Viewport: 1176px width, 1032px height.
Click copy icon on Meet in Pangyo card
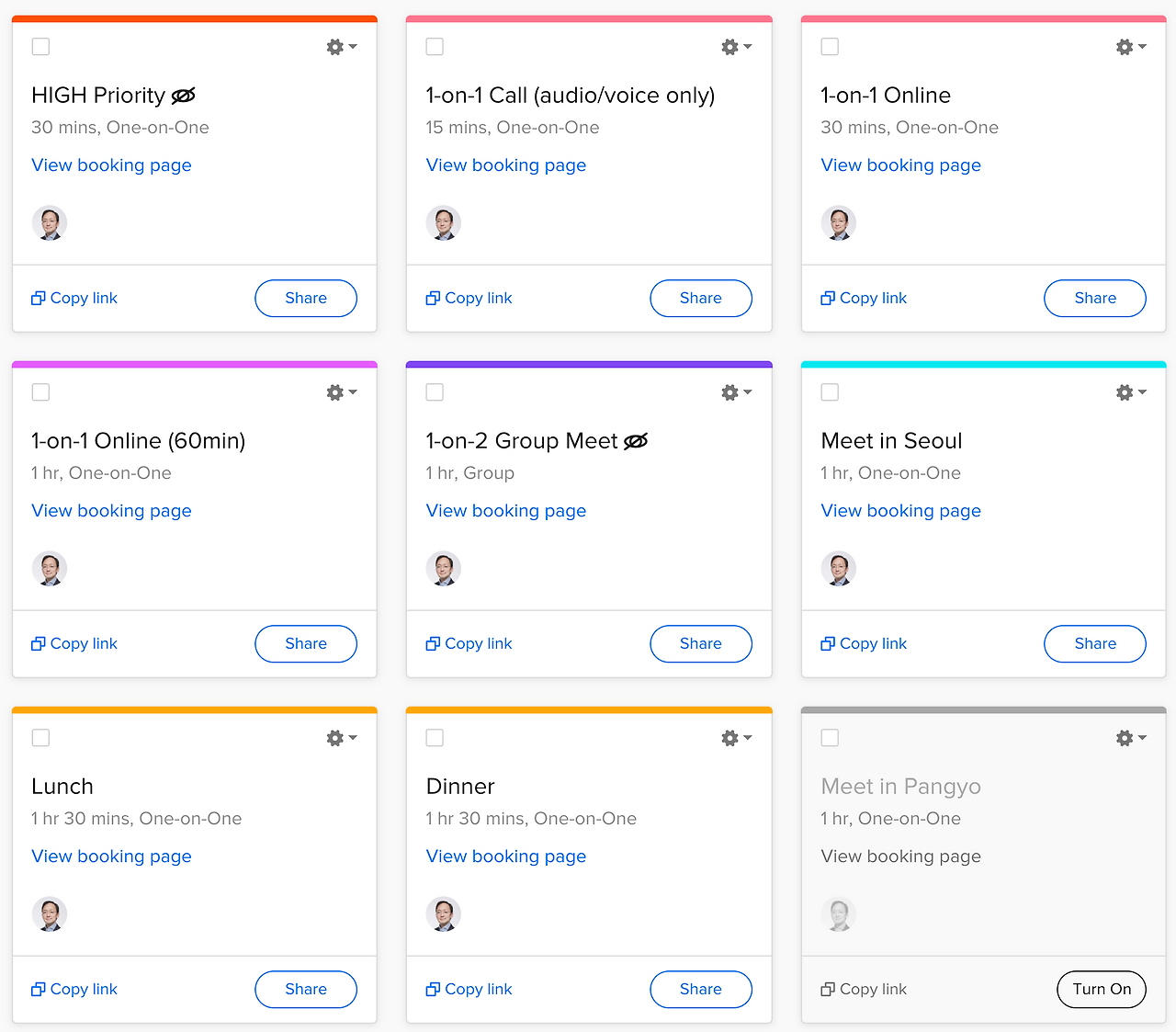[828, 990]
